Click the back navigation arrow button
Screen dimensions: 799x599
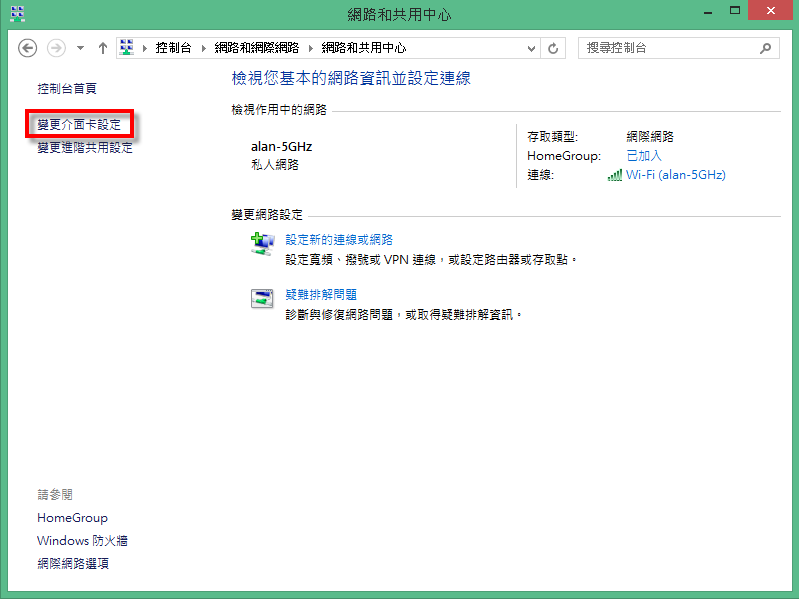click(x=28, y=48)
